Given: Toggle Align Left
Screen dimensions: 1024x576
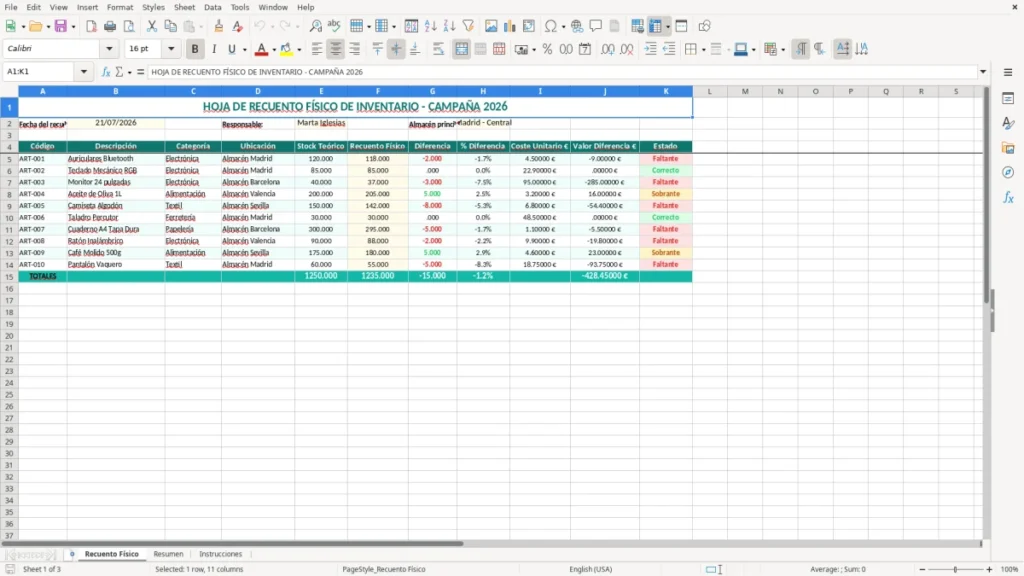Looking at the screenshot, I should [x=317, y=49].
